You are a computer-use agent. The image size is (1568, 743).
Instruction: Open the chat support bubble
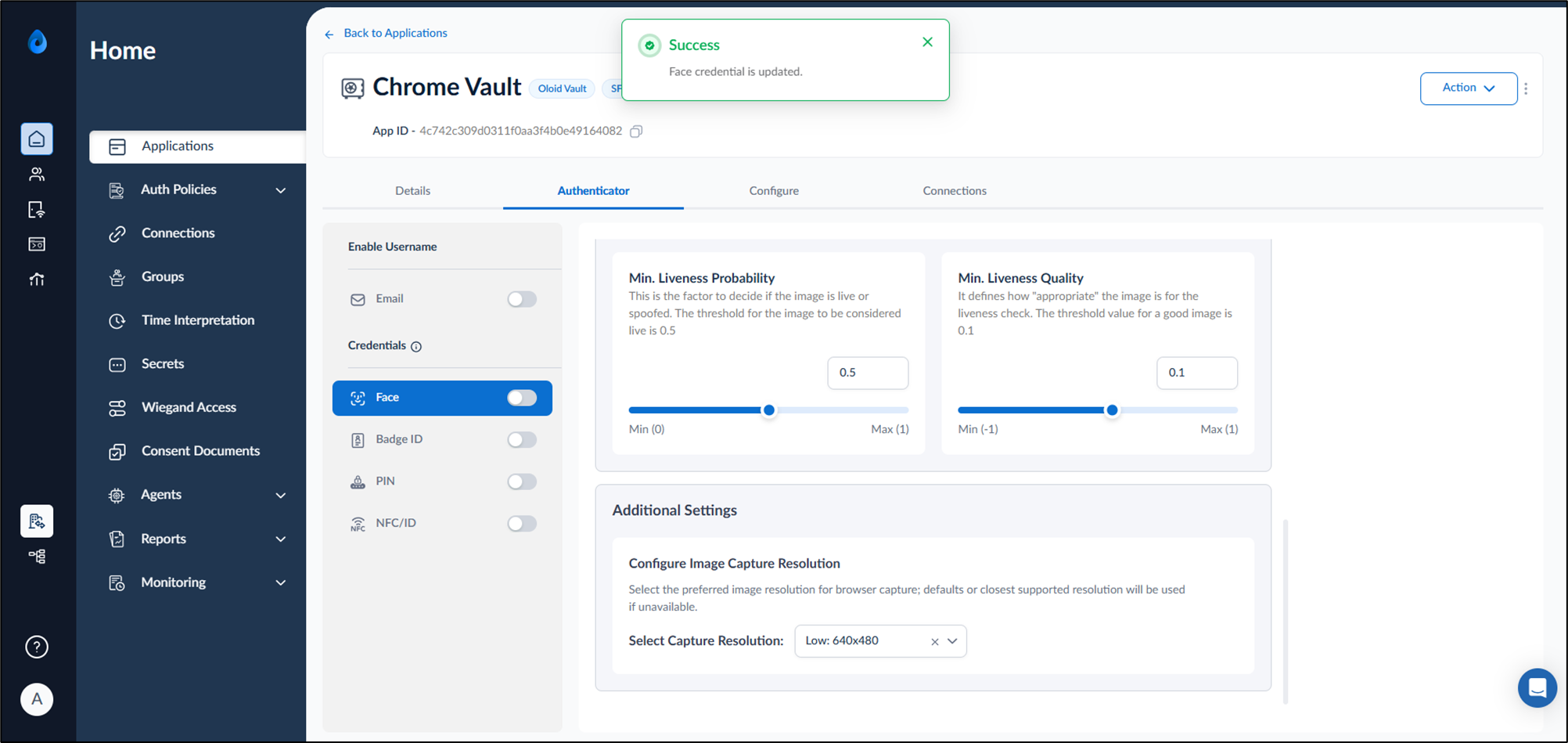point(1537,688)
